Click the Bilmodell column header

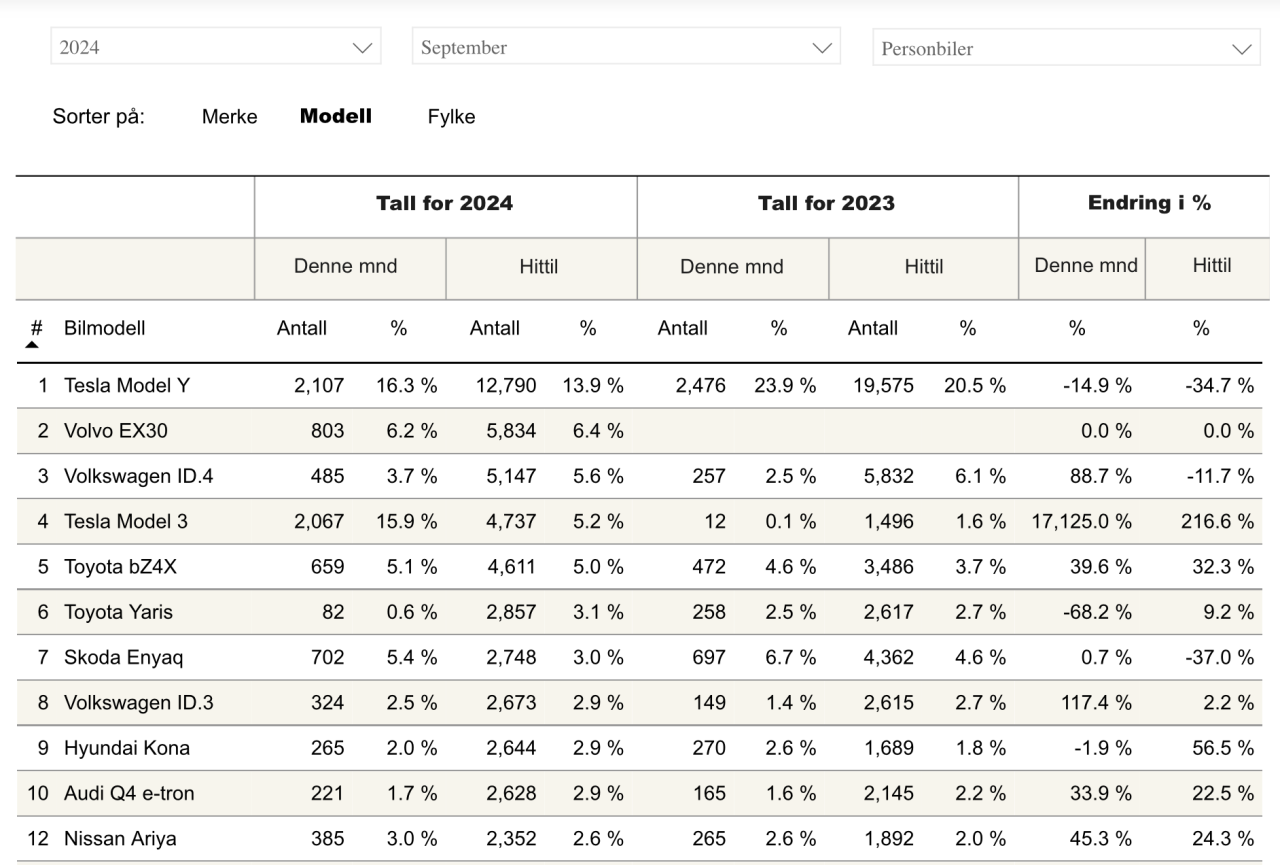click(104, 328)
